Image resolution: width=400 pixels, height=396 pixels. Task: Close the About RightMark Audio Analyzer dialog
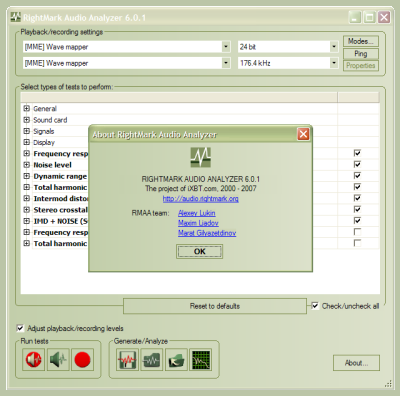click(303, 134)
